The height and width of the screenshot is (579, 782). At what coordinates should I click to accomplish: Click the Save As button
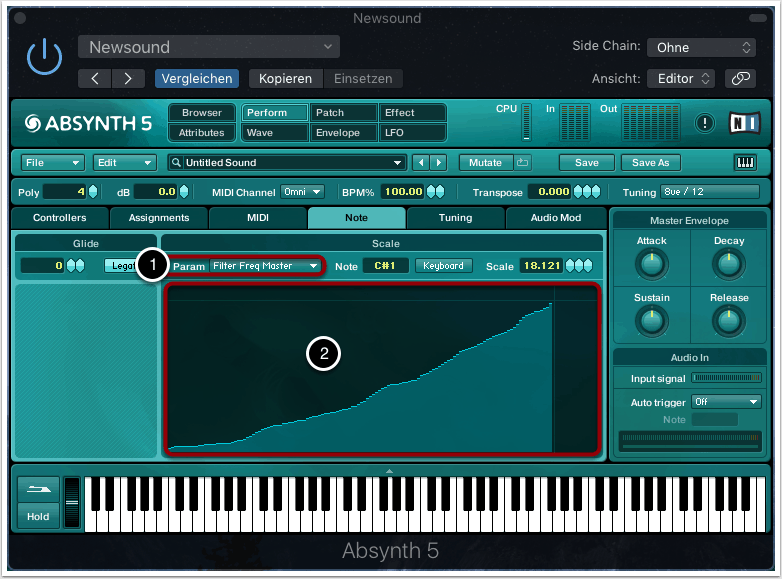(x=650, y=162)
